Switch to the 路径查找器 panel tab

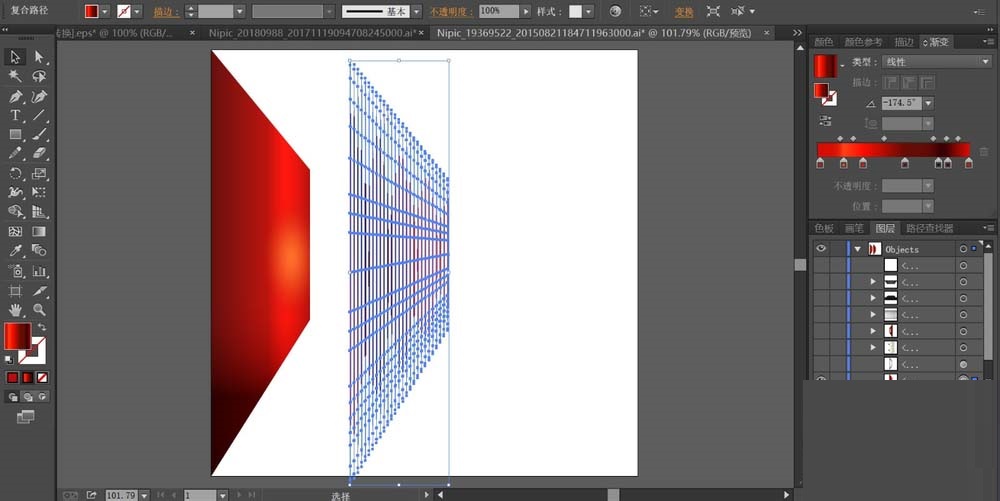pyautogui.click(x=930, y=228)
